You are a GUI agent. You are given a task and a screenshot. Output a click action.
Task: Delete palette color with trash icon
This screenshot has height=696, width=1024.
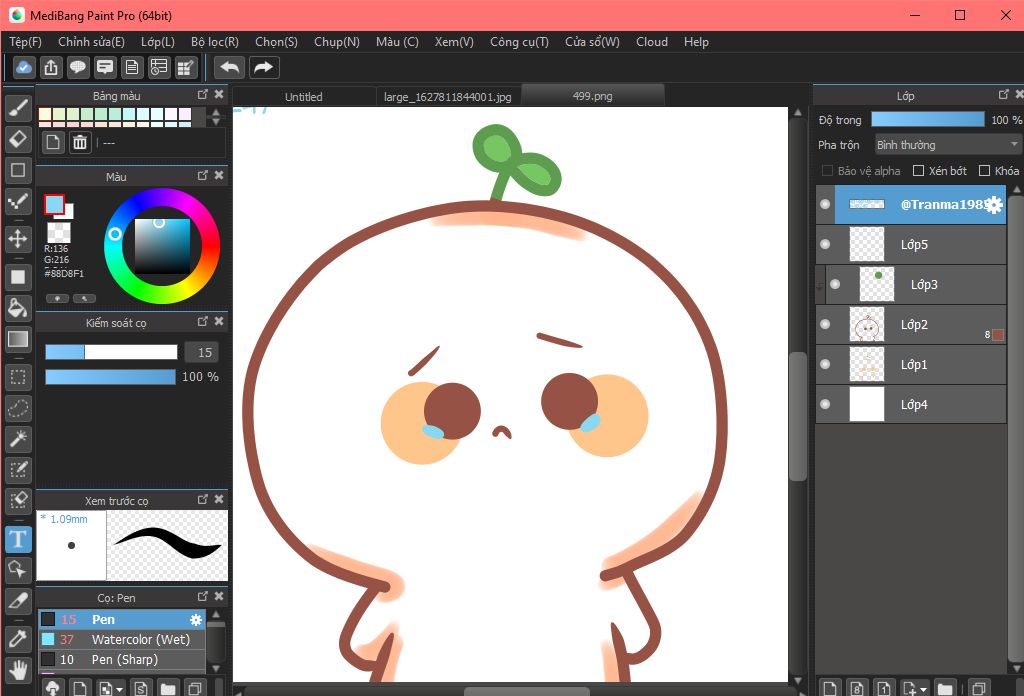pos(80,142)
